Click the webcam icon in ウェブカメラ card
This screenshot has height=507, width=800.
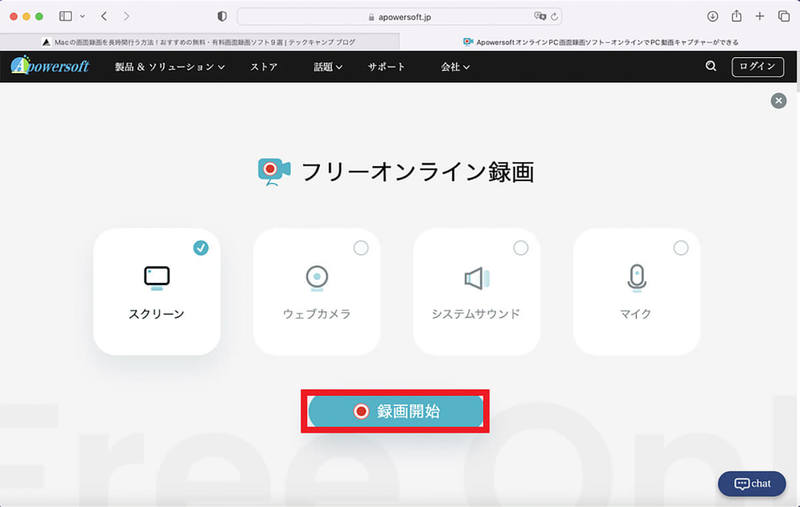point(317,278)
